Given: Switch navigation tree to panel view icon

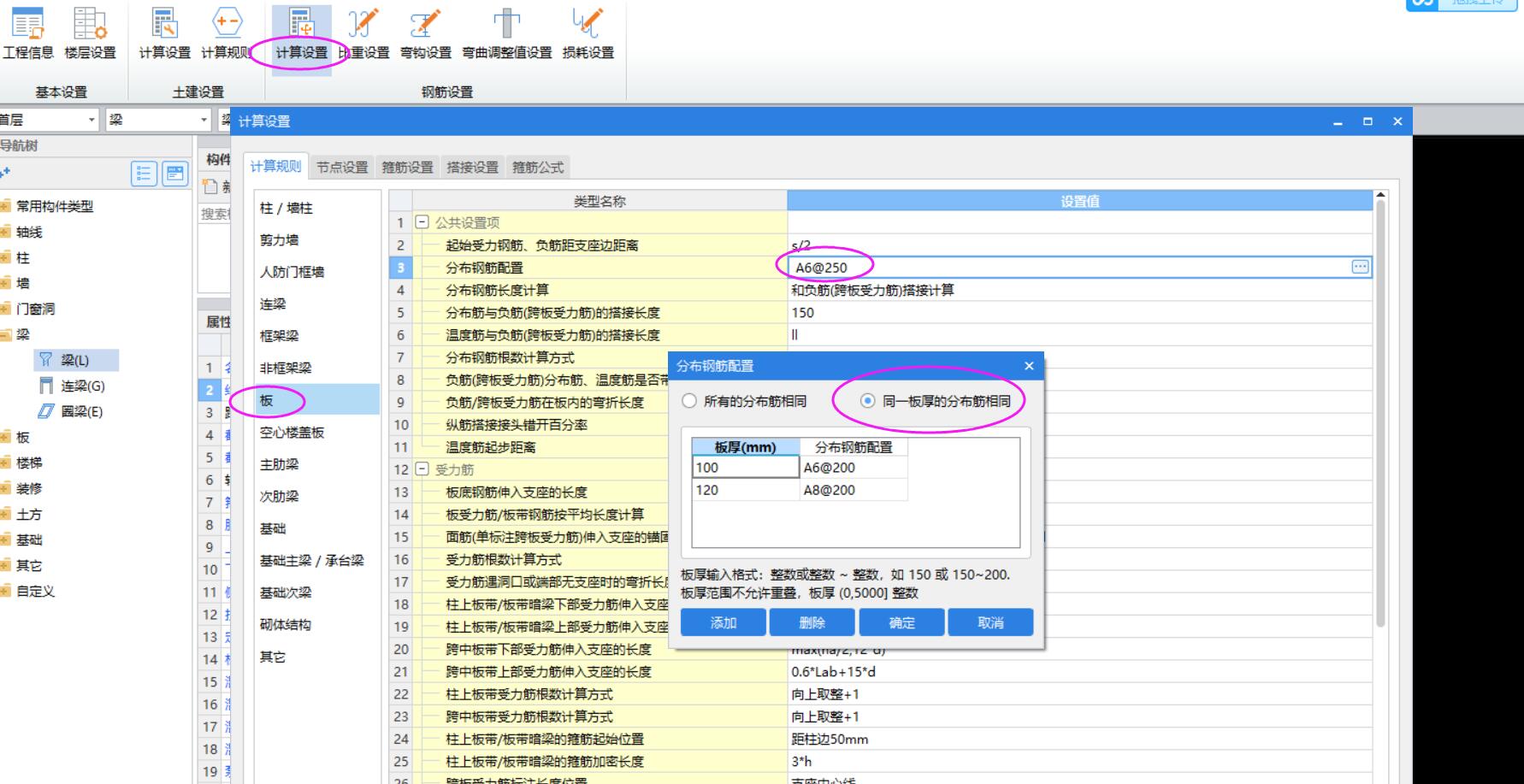Looking at the screenshot, I should [x=175, y=174].
